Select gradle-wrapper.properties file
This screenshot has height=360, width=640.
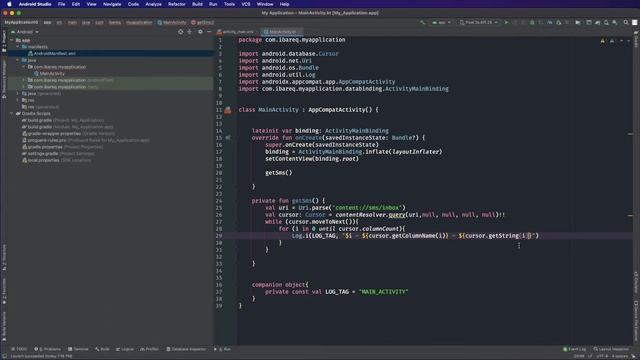(x=68, y=134)
